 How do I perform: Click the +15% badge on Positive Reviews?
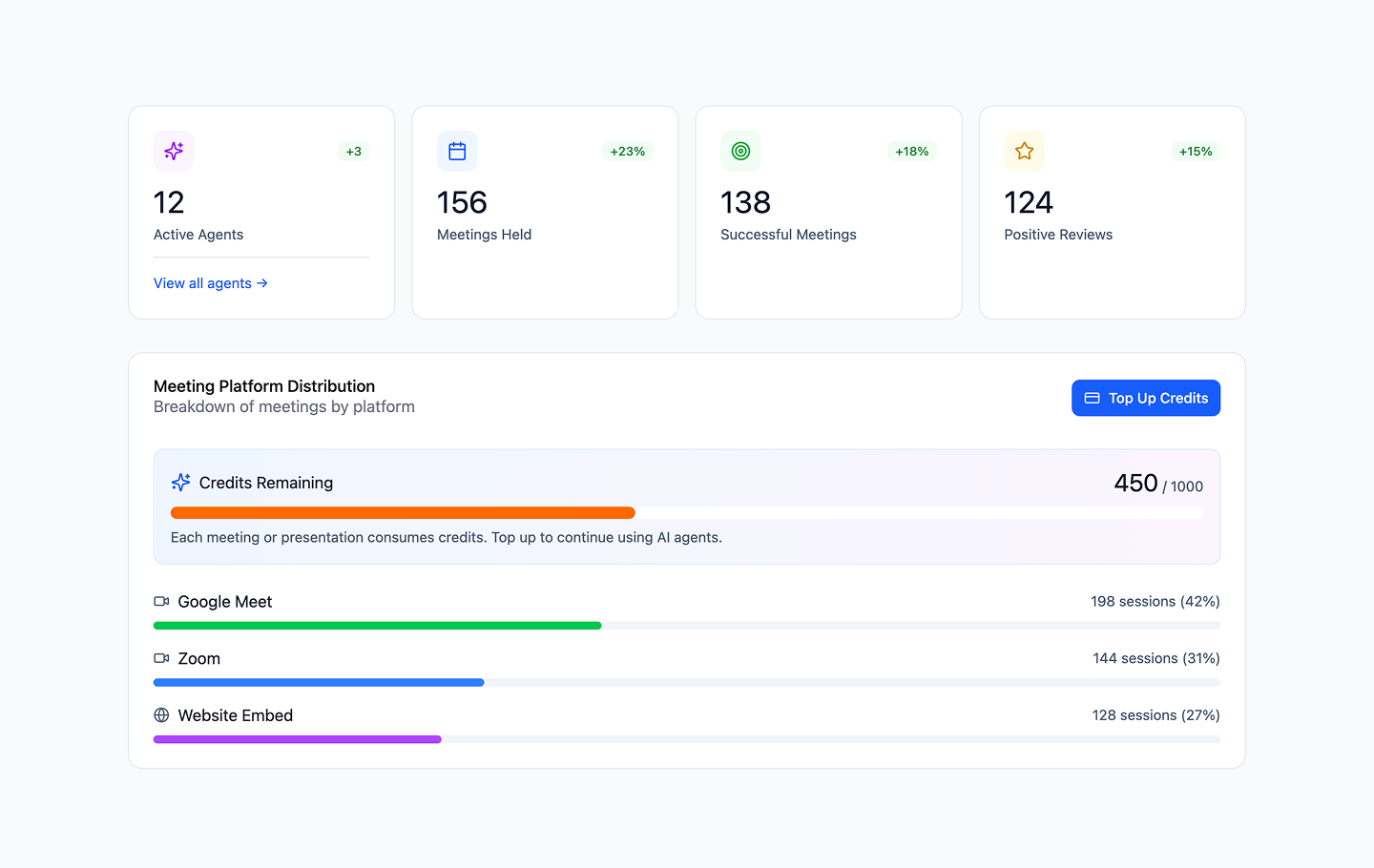(x=1195, y=152)
